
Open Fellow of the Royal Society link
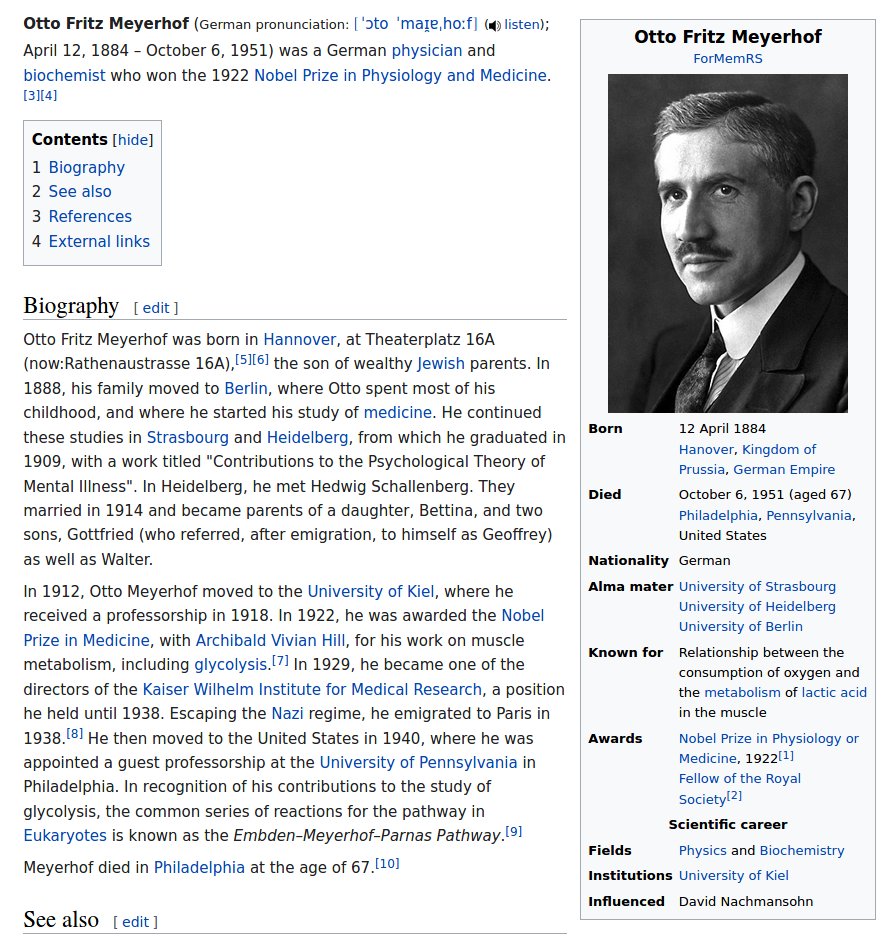tap(740, 789)
